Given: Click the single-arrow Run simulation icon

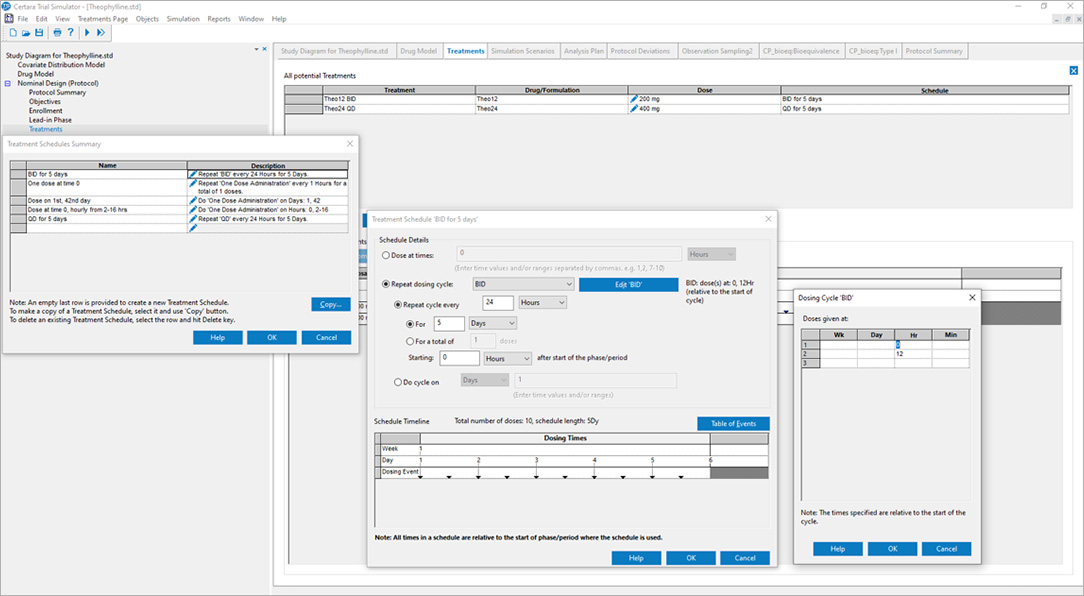Looking at the screenshot, I should point(87,33).
